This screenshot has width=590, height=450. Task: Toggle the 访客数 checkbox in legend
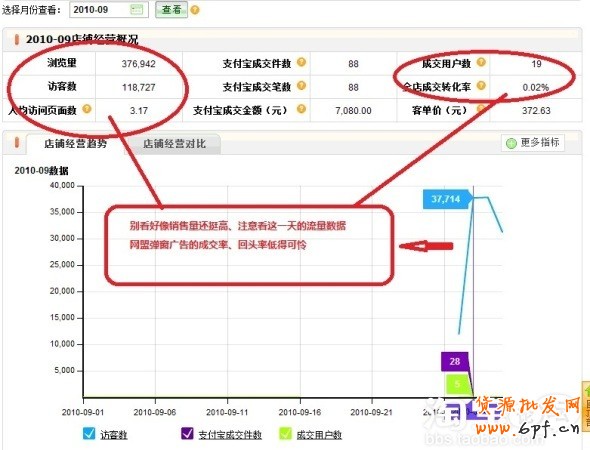point(89,433)
